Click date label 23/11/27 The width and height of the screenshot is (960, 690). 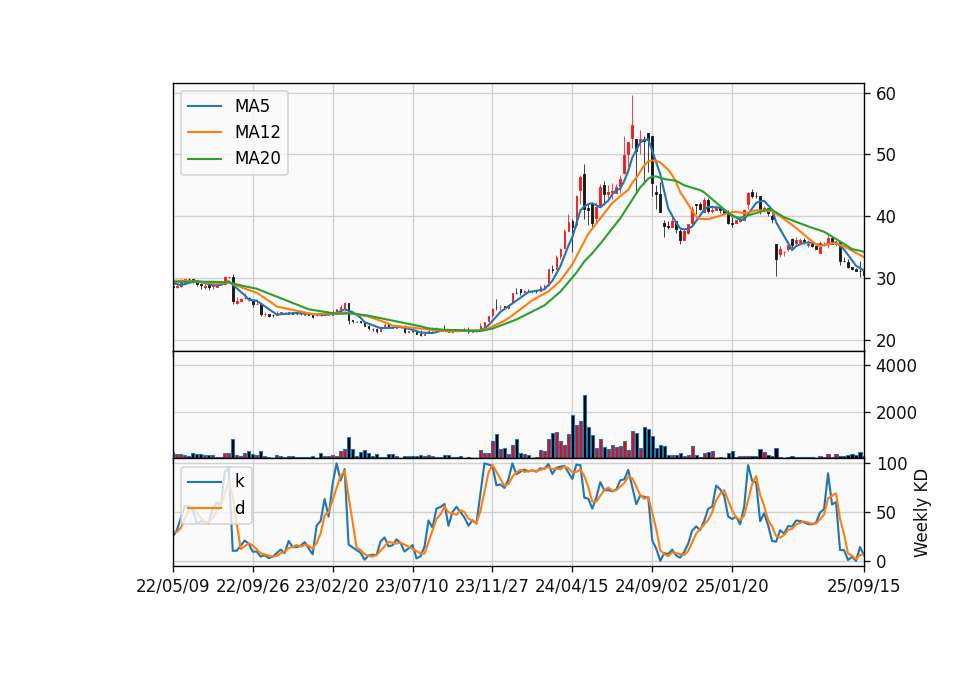point(492,586)
